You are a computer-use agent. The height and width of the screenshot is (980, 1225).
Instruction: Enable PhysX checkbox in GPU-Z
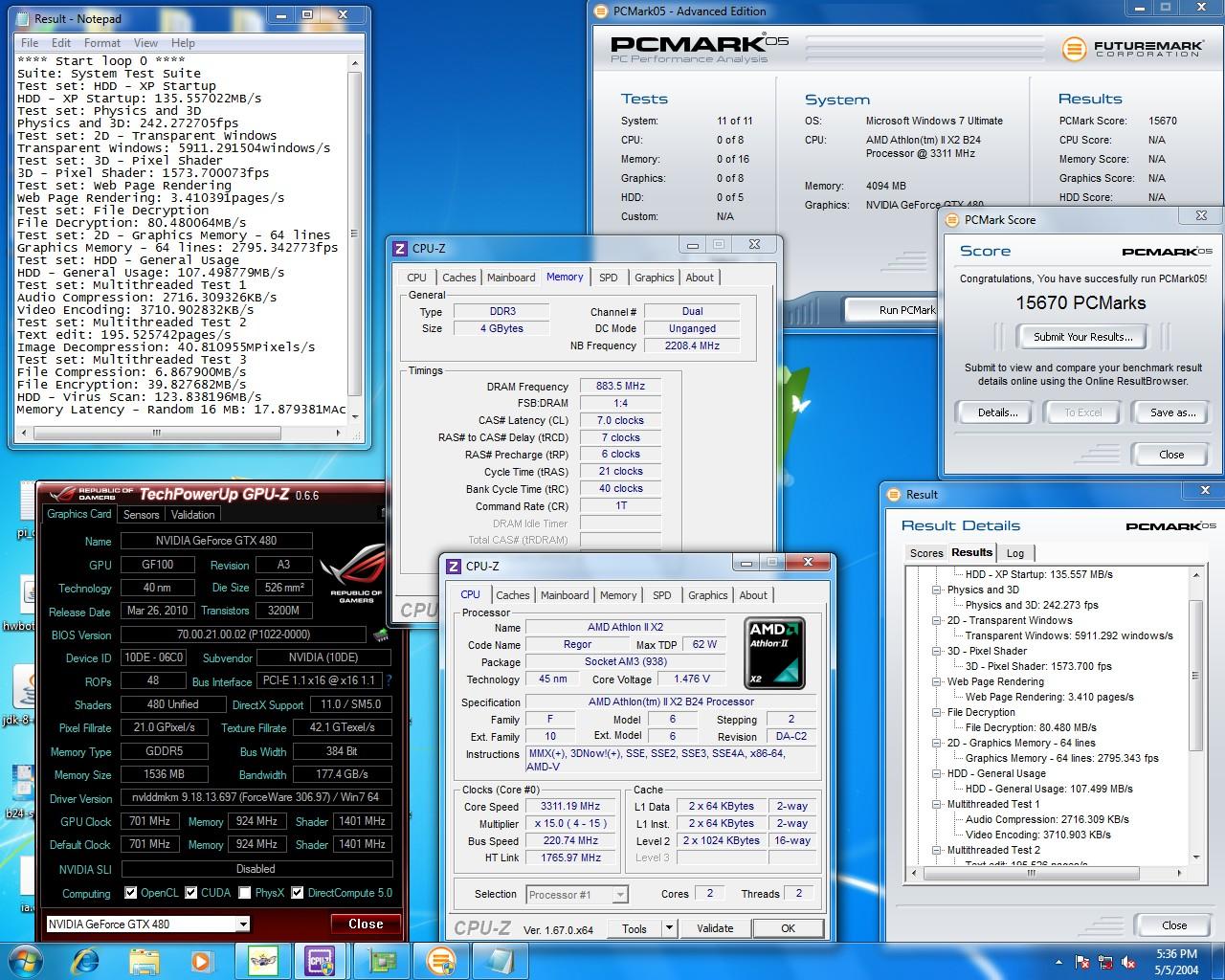pyautogui.click(x=245, y=893)
